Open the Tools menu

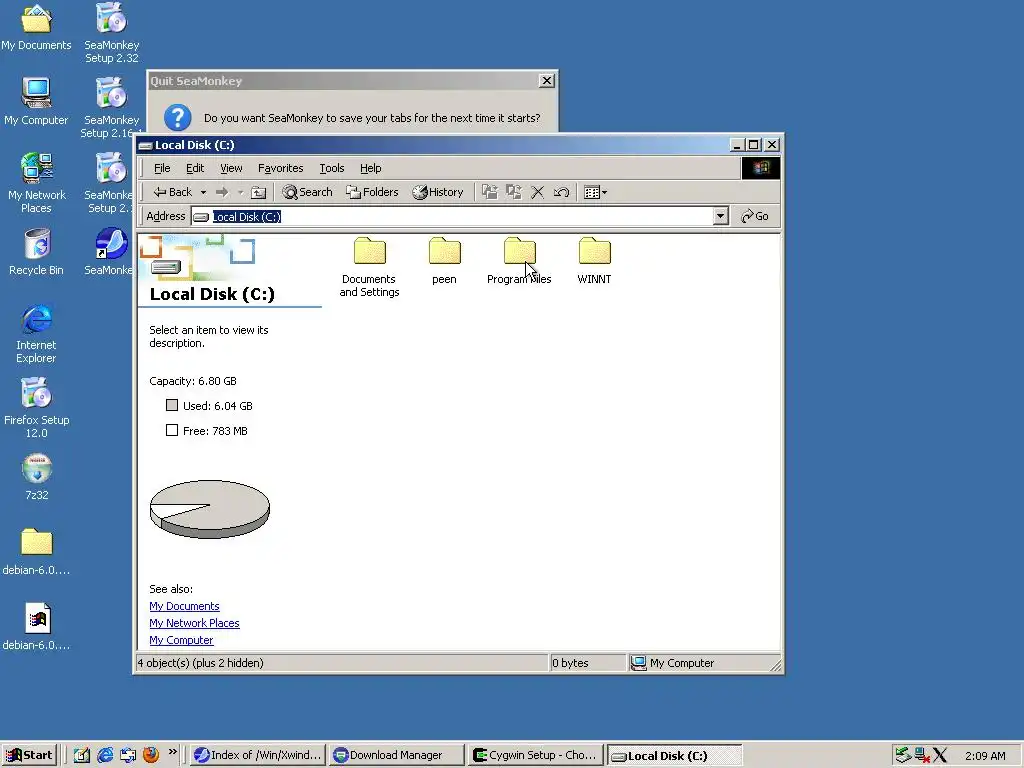pos(332,168)
